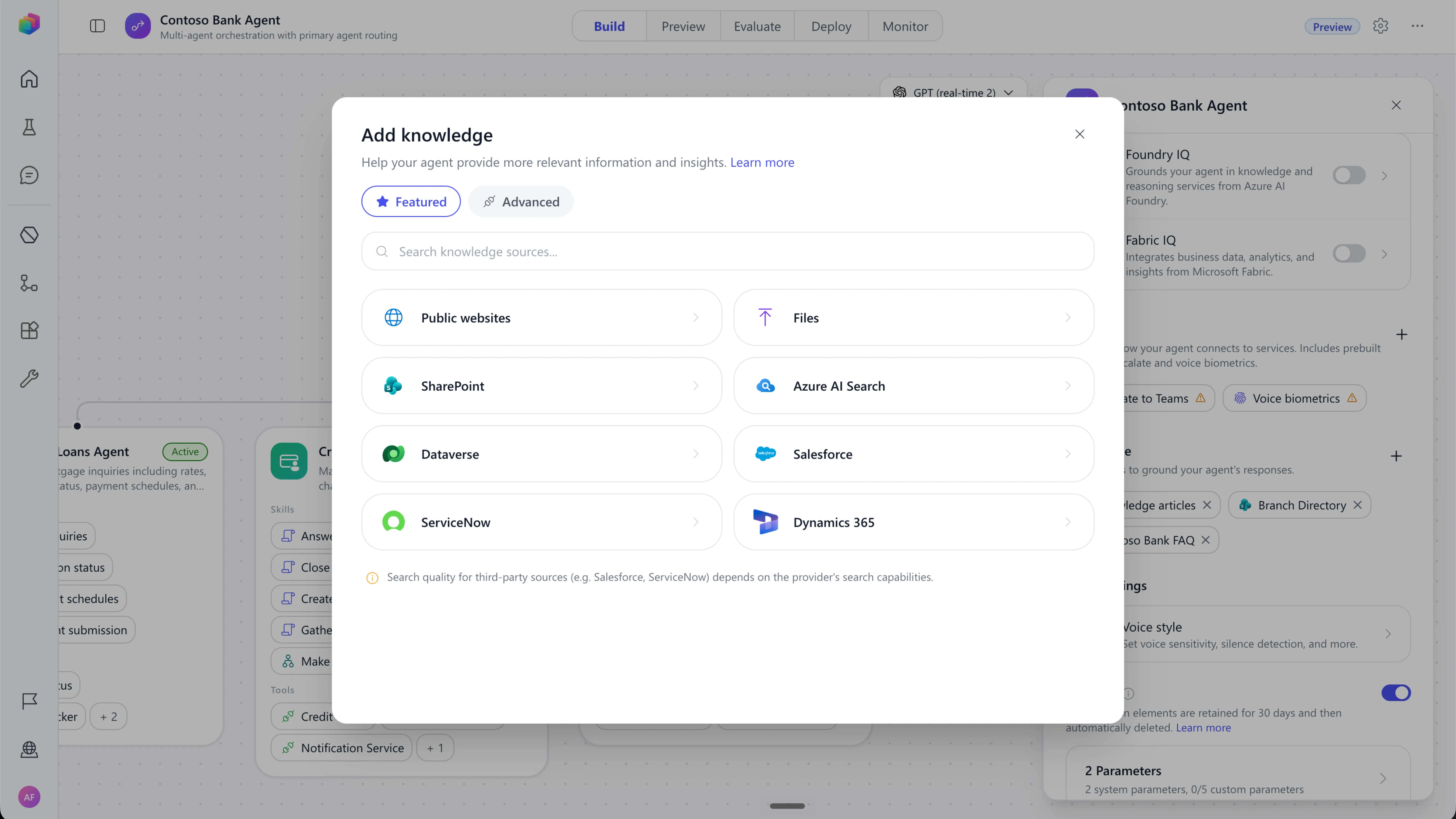The height and width of the screenshot is (819, 1456).
Task: Open the lab flask icon in sidebar
Action: [x=29, y=127]
